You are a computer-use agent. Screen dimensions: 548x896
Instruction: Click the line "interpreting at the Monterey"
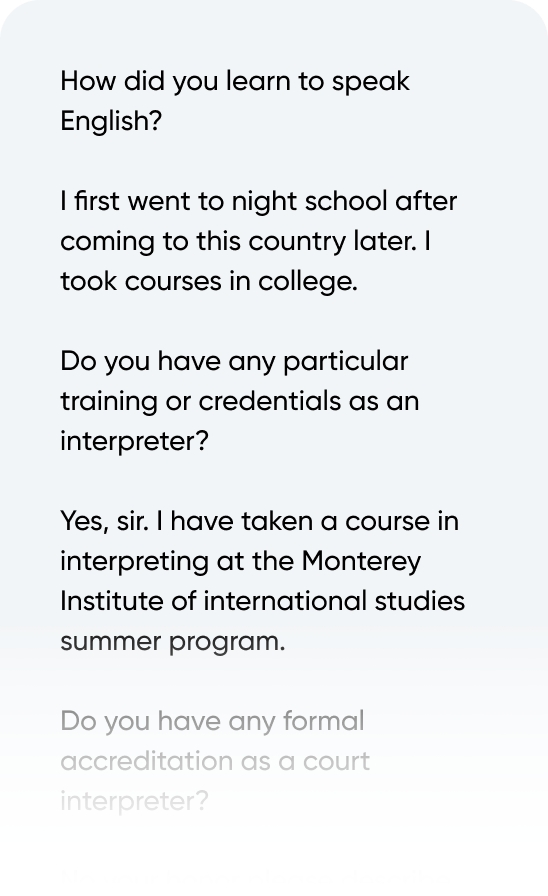241,562
